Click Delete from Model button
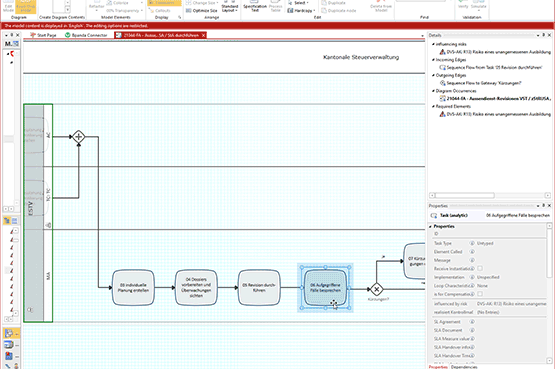Image resolution: width=555 pixels, height=369 pixels. (x=381, y=6)
